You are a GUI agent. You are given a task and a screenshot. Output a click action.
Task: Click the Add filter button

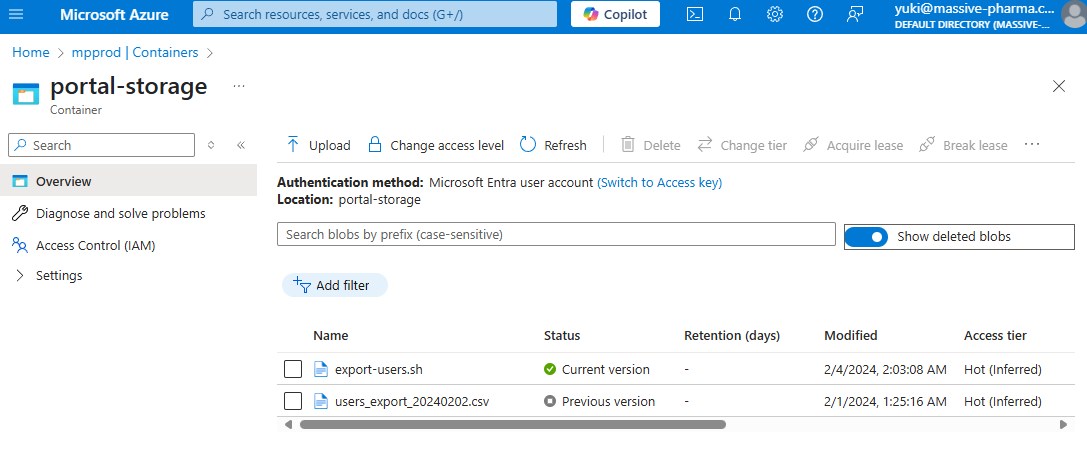(334, 285)
